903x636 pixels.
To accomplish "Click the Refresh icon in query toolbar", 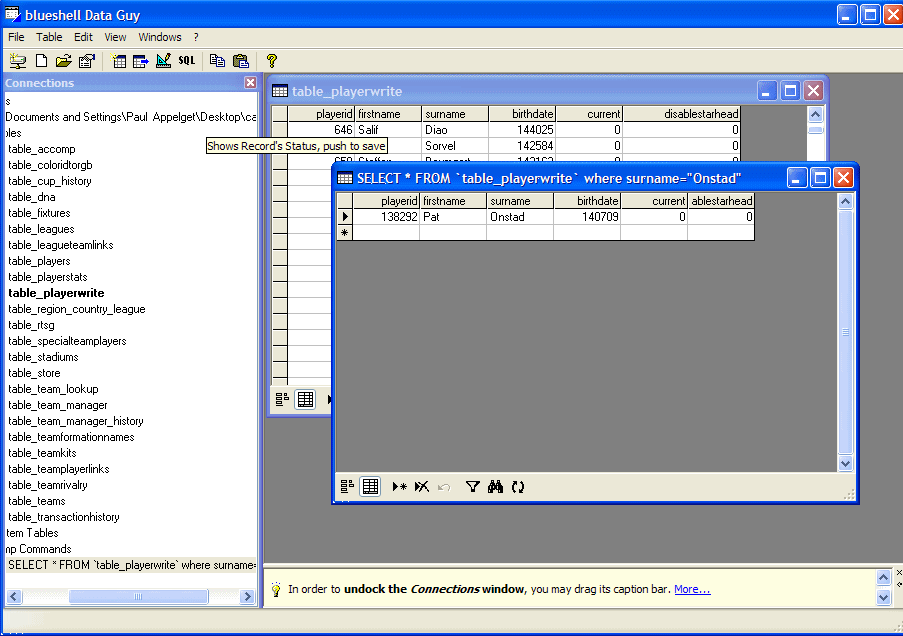I will click(x=517, y=487).
